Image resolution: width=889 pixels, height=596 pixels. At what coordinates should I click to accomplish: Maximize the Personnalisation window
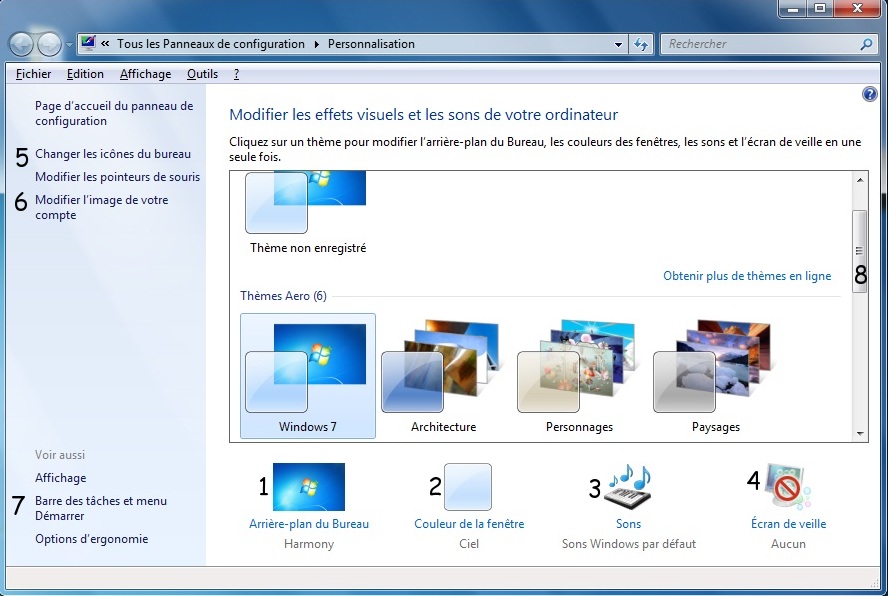point(819,9)
